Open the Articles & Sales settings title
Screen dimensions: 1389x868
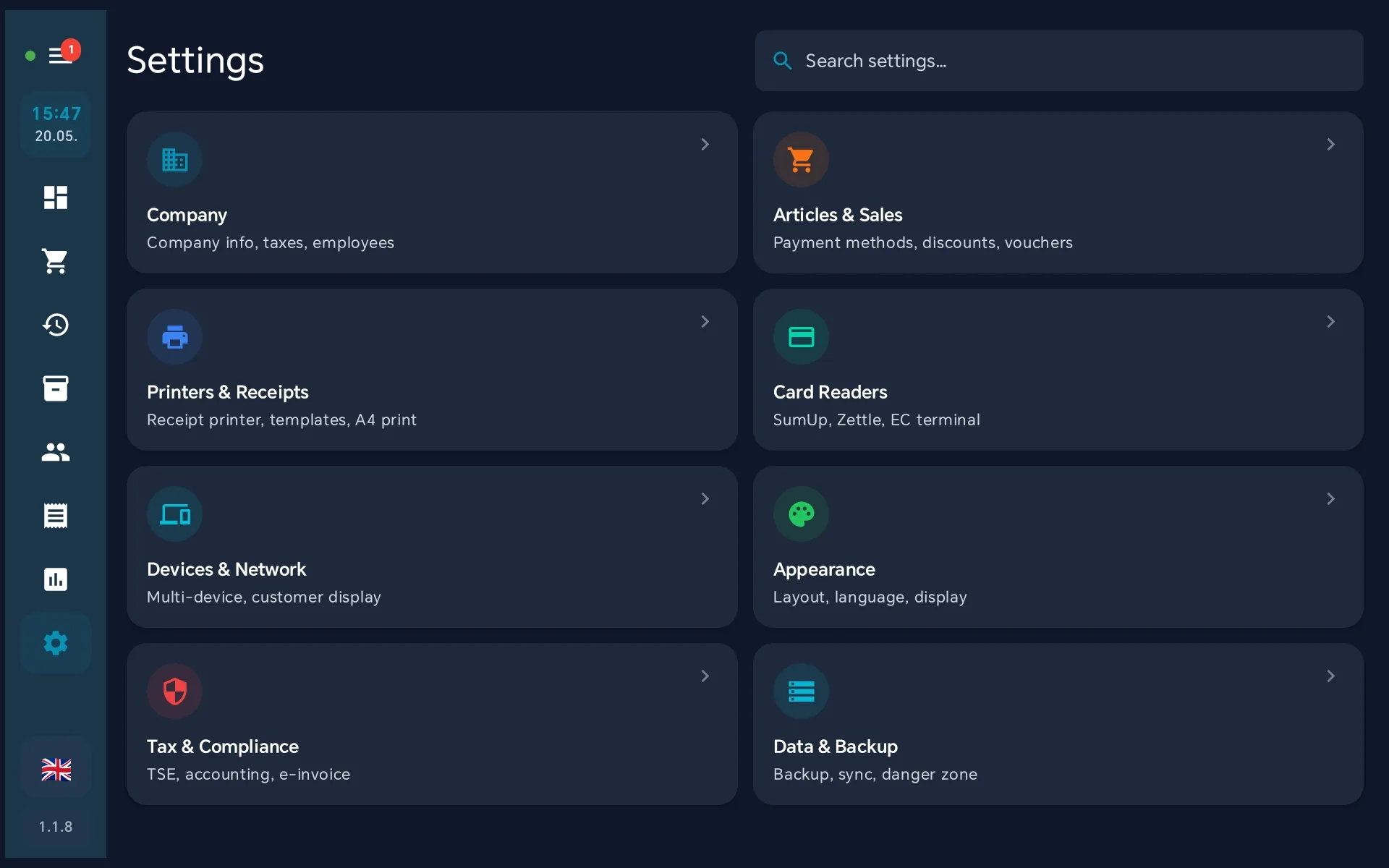[838, 215]
